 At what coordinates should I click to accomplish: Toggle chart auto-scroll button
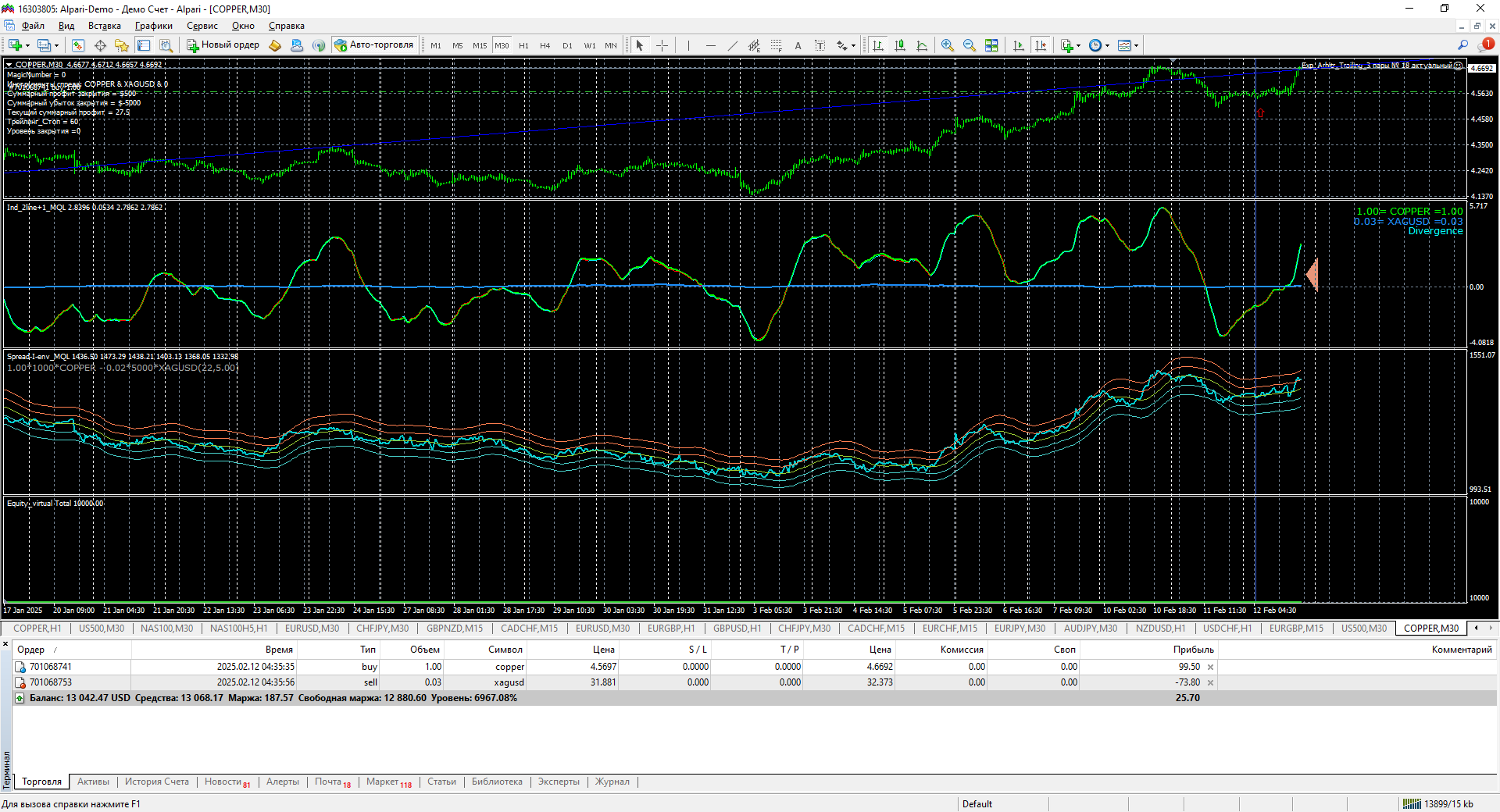coord(1018,45)
